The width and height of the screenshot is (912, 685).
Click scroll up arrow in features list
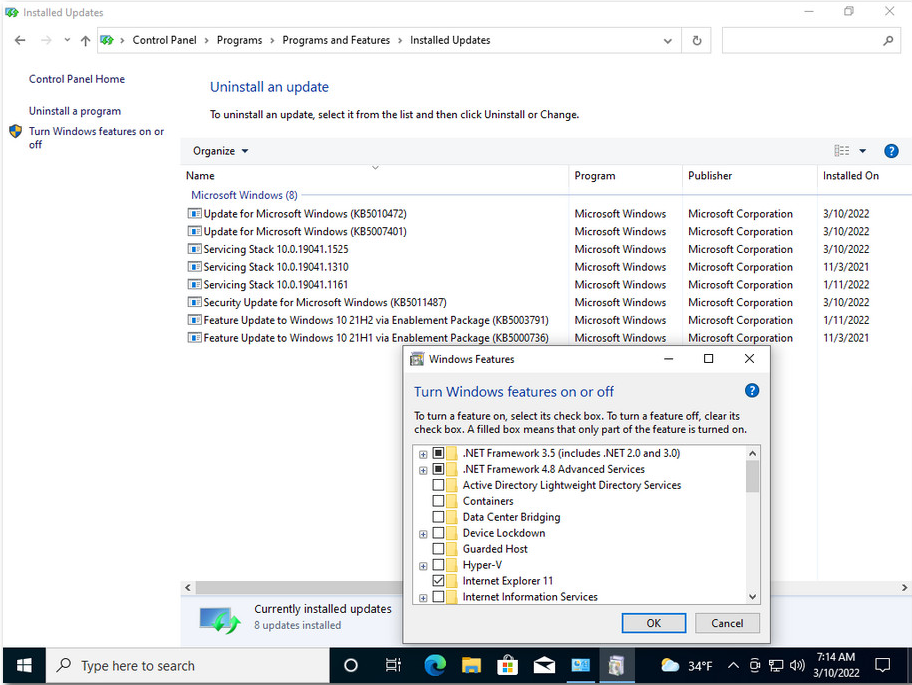point(753,454)
